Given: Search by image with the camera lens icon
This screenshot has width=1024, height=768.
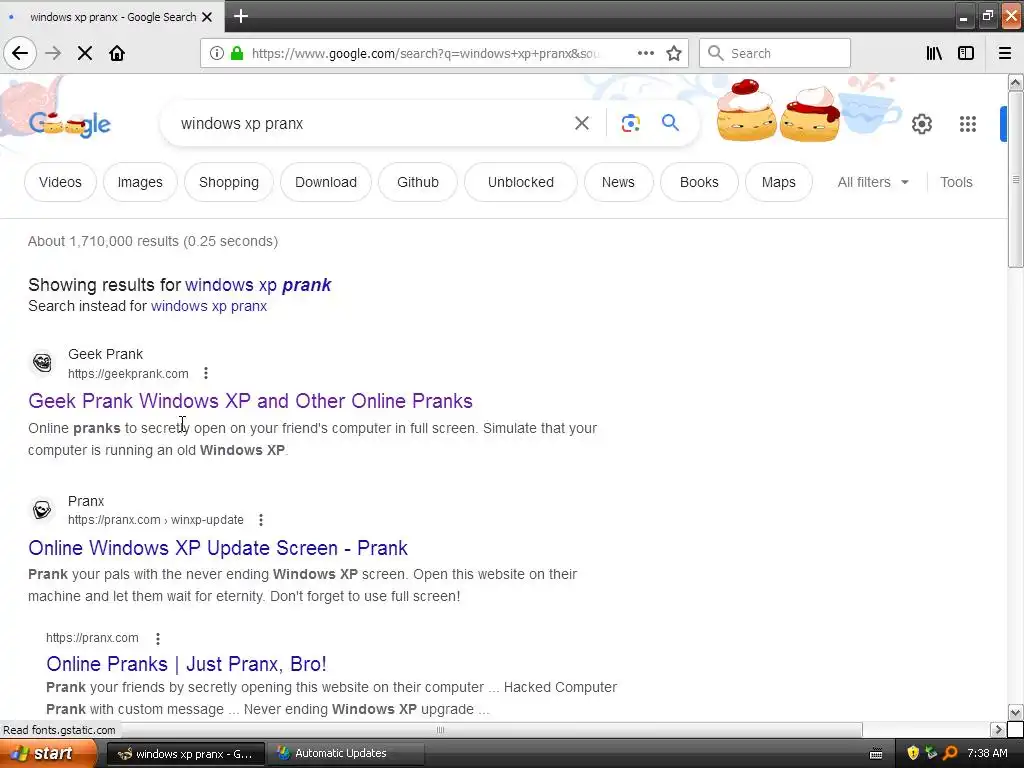Looking at the screenshot, I should [x=630, y=123].
